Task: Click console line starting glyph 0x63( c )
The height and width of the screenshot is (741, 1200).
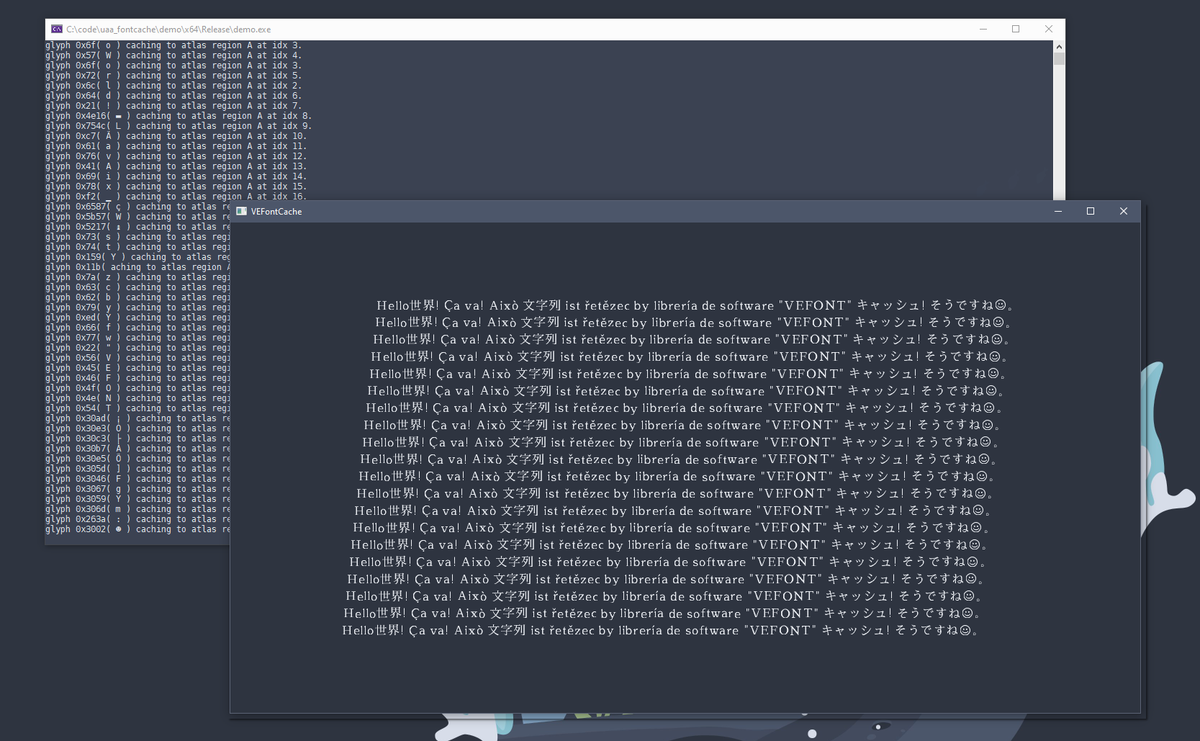Action: coord(138,287)
